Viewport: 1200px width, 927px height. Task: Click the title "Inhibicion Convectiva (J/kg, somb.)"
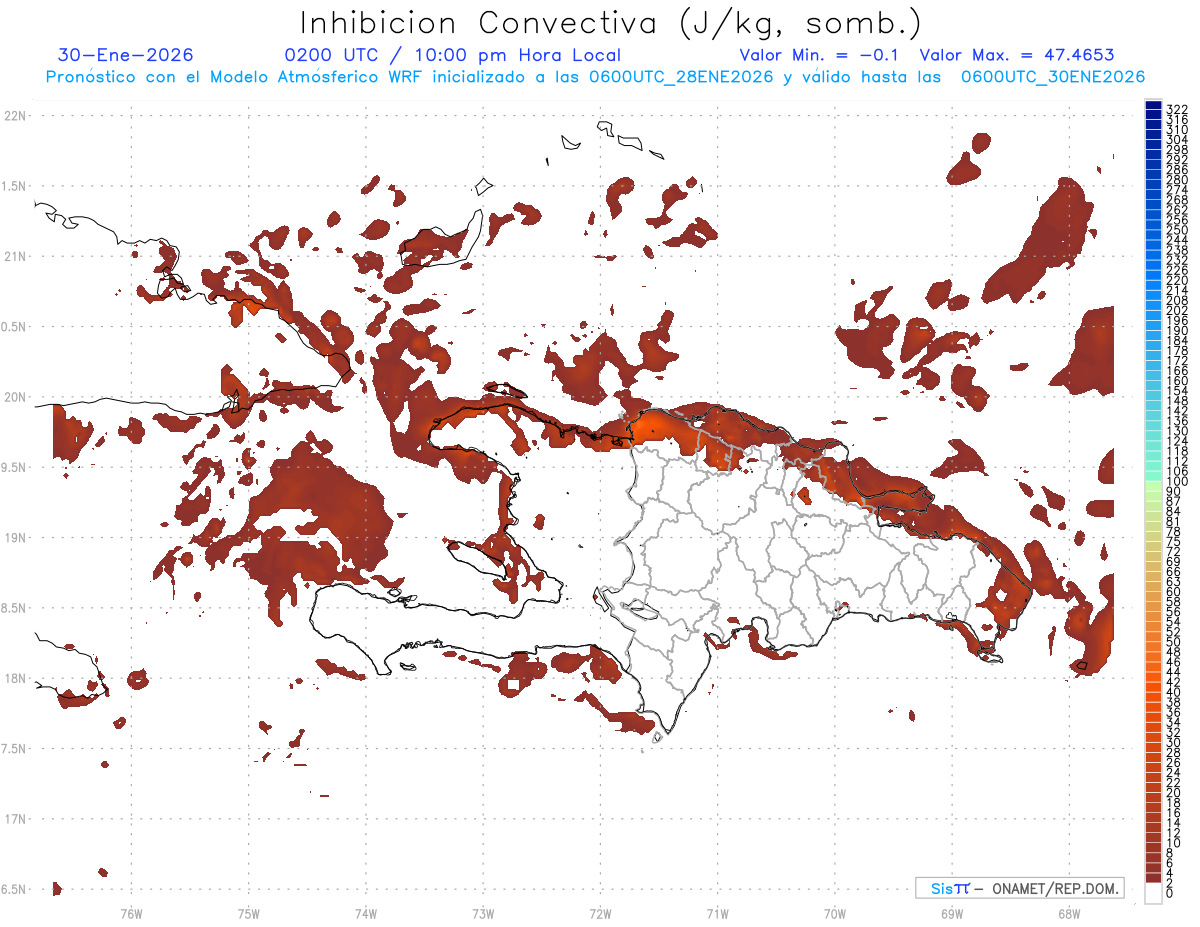coord(610,23)
